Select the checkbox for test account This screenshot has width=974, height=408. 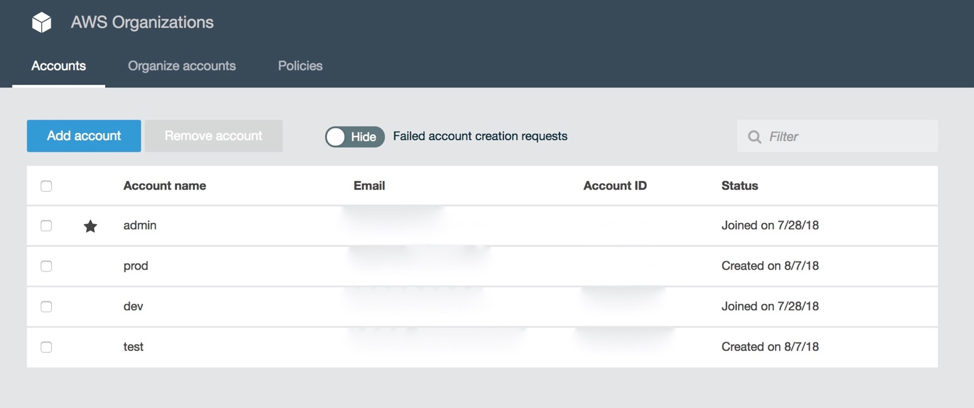[x=46, y=347]
